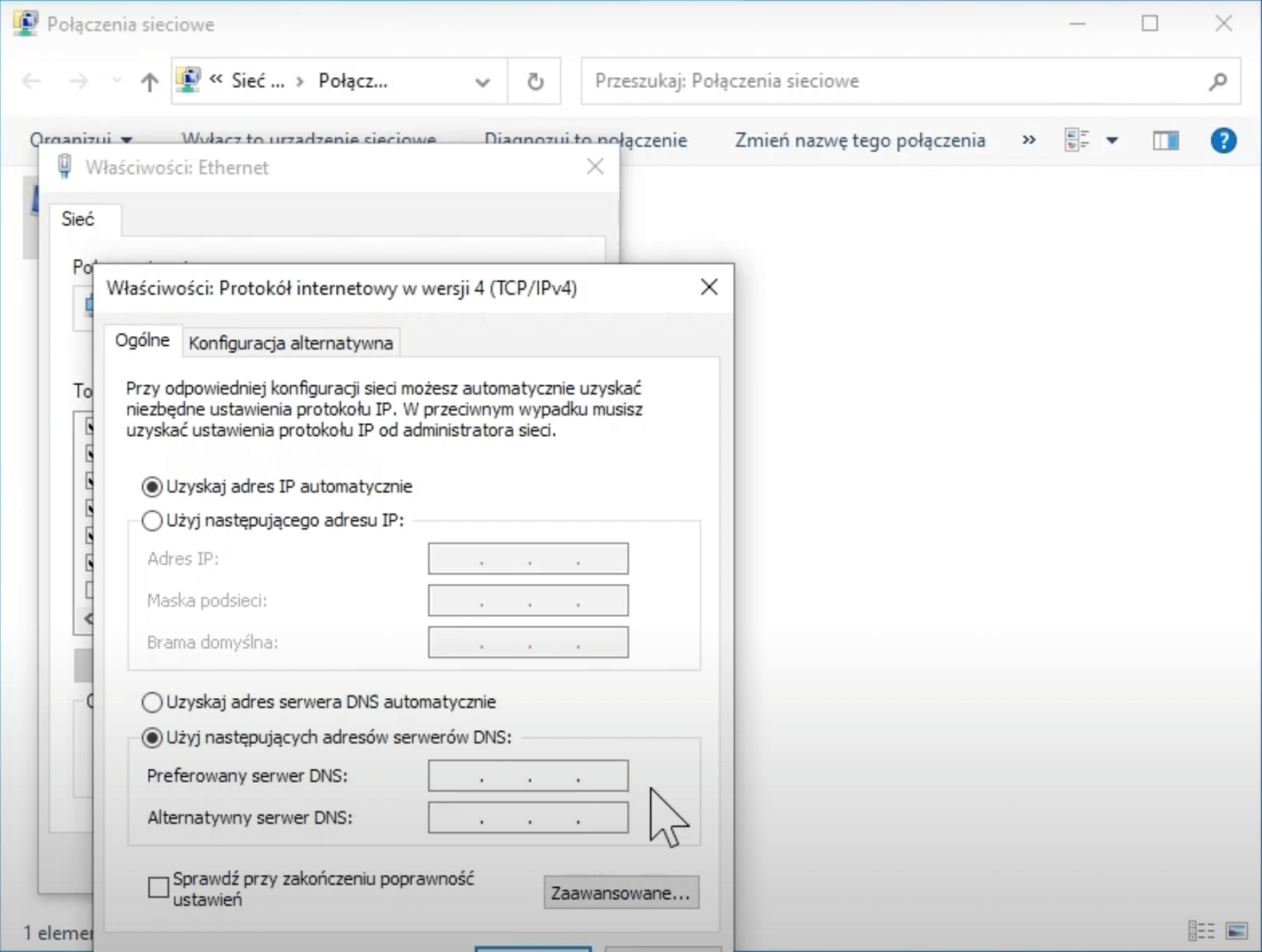
Task: Expand the change view layout dropdown arrow
Action: point(1113,140)
